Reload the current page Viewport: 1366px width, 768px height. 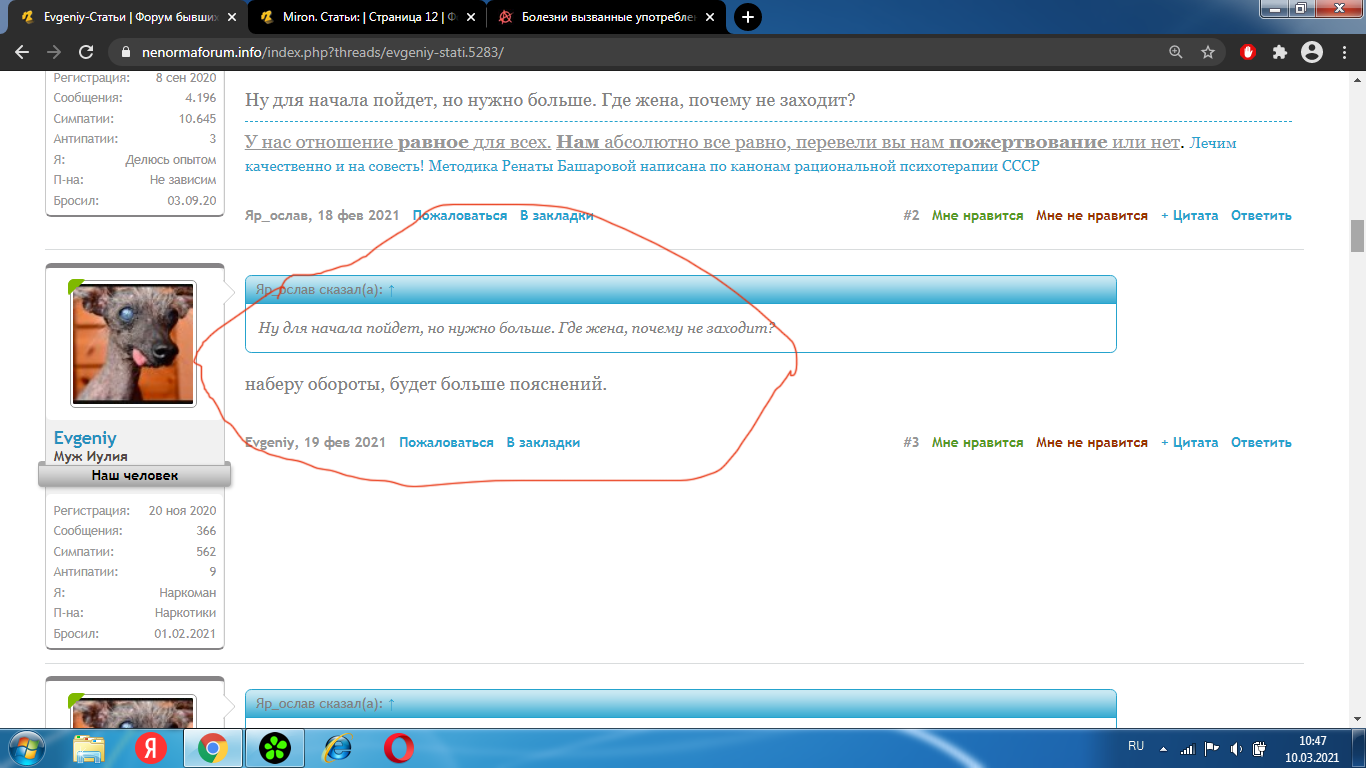click(x=86, y=52)
